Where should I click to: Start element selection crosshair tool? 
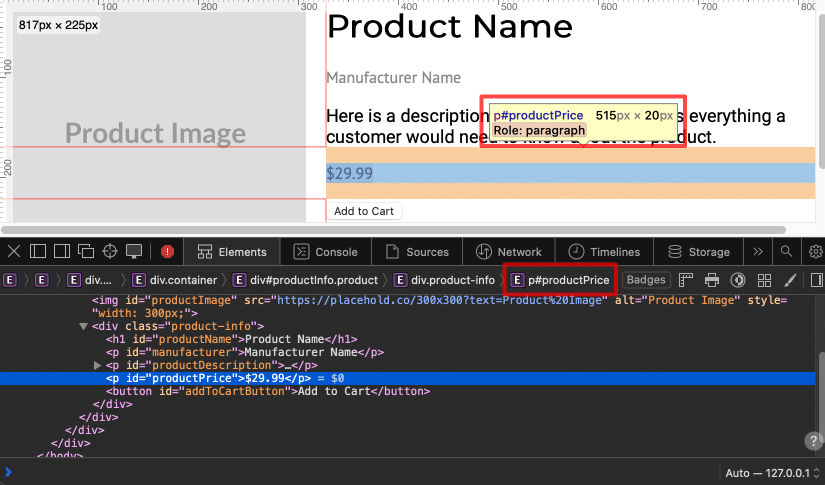tap(110, 251)
